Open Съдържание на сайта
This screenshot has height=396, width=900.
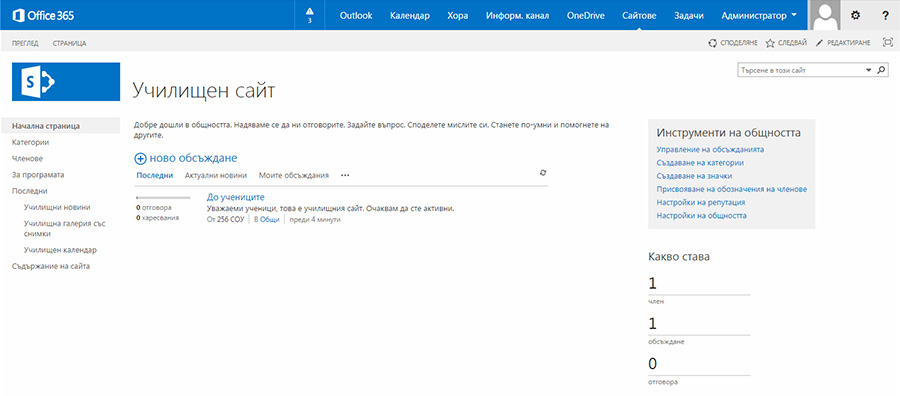coord(51,266)
